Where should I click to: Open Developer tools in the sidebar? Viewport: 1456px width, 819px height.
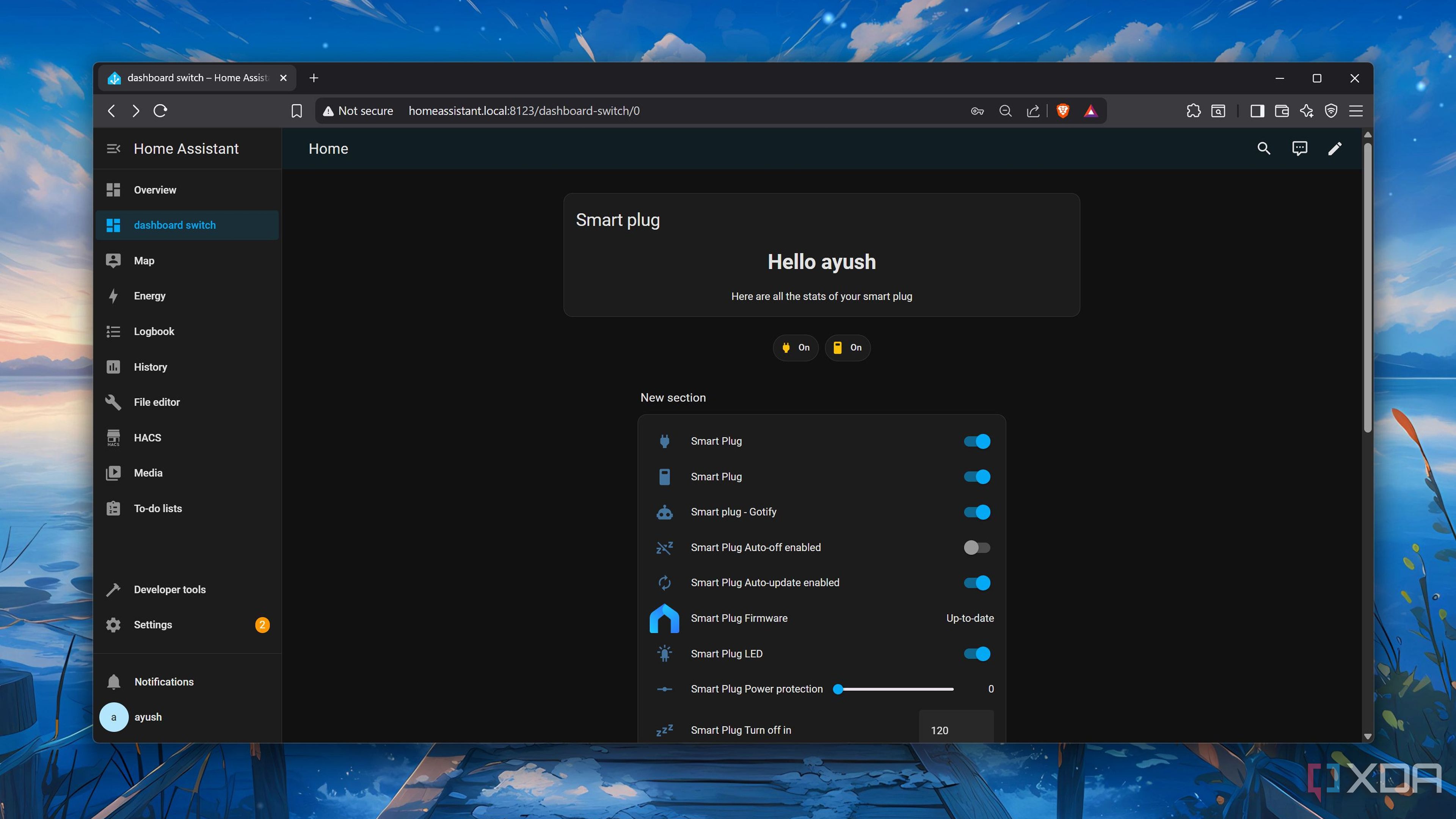coord(187,590)
